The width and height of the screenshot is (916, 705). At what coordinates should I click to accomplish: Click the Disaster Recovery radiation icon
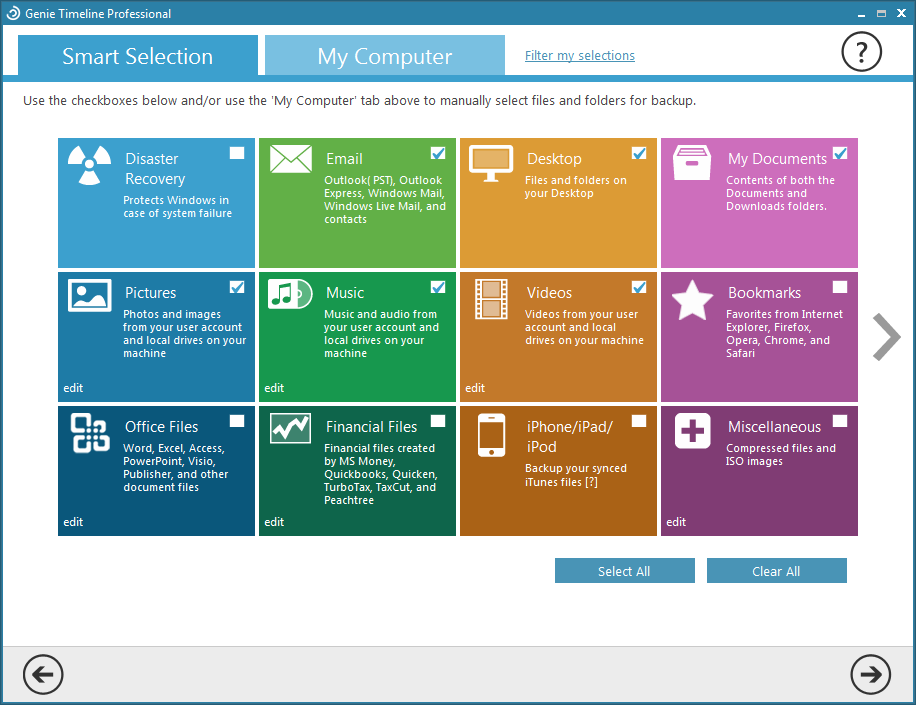click(x=89, y=164)
